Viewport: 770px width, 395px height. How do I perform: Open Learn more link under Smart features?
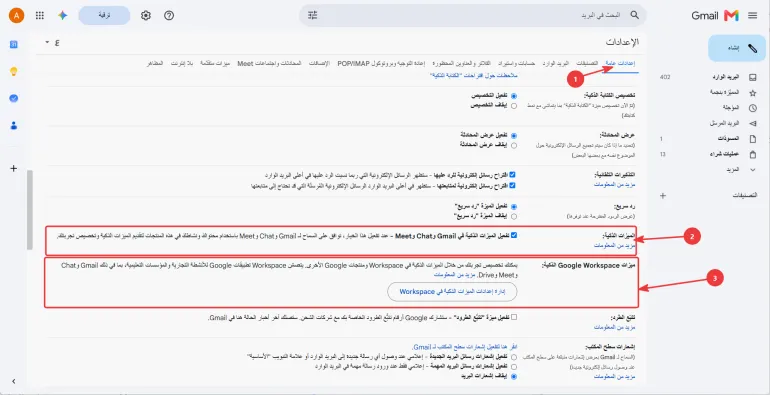pyautogui.click(x=614, y=245)
